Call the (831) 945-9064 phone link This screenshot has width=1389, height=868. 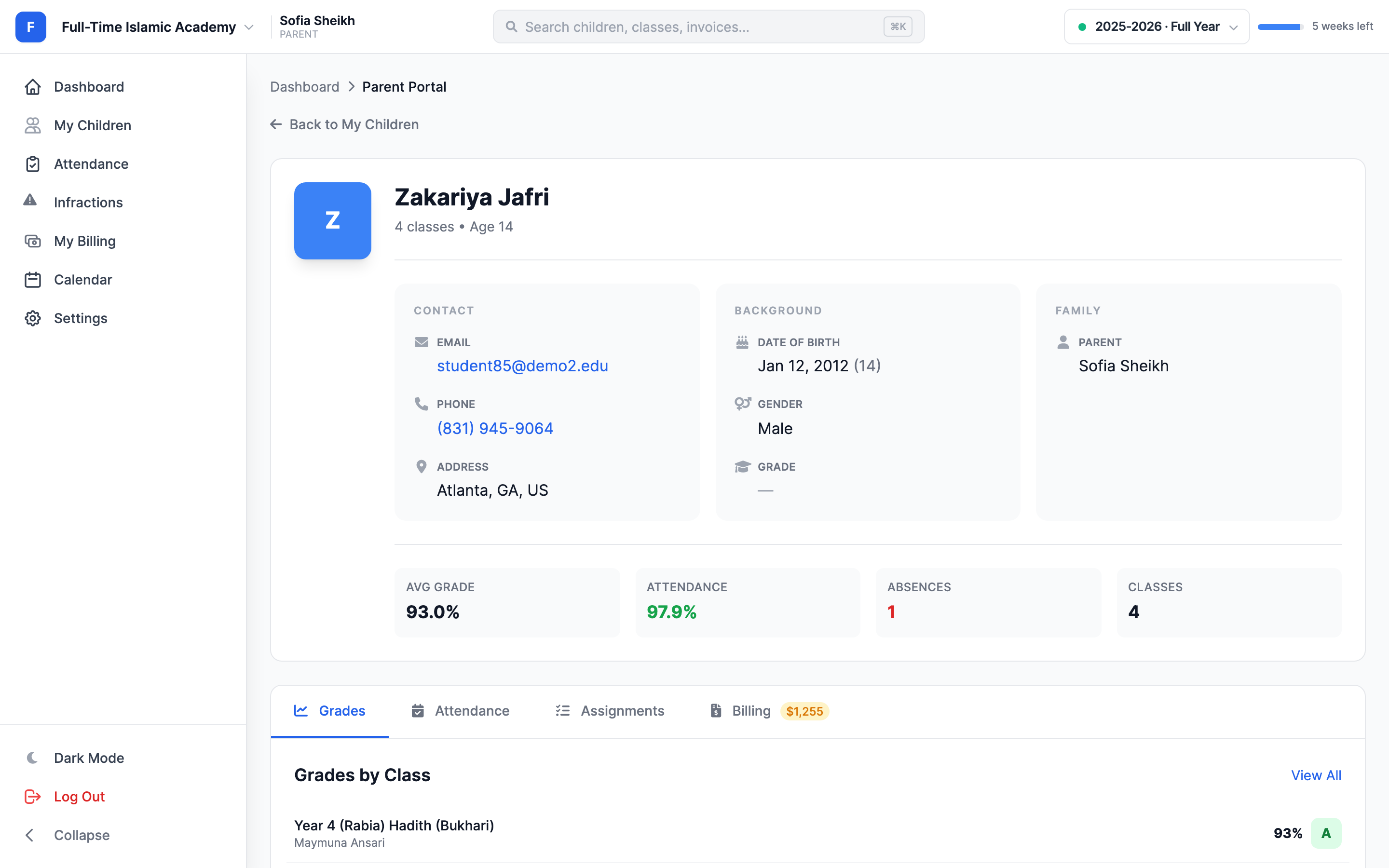[495, 428]
